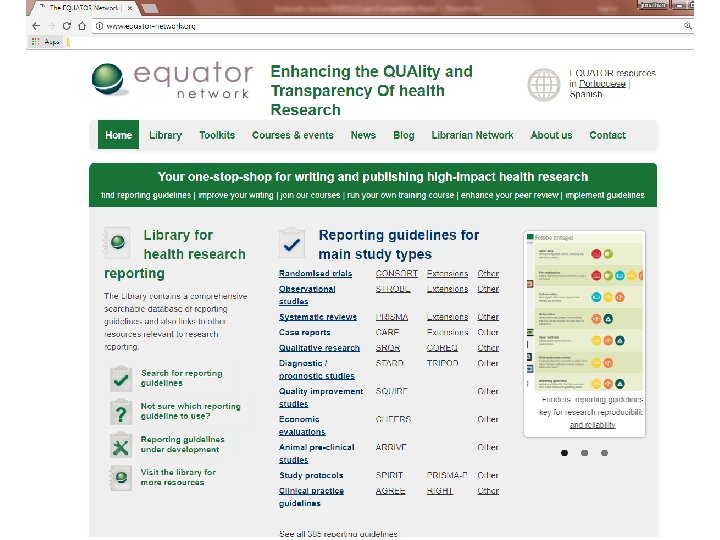This screenshot has height=540, width=720.
Task: Click the world globe language icon
Action: tap(544, 85)
